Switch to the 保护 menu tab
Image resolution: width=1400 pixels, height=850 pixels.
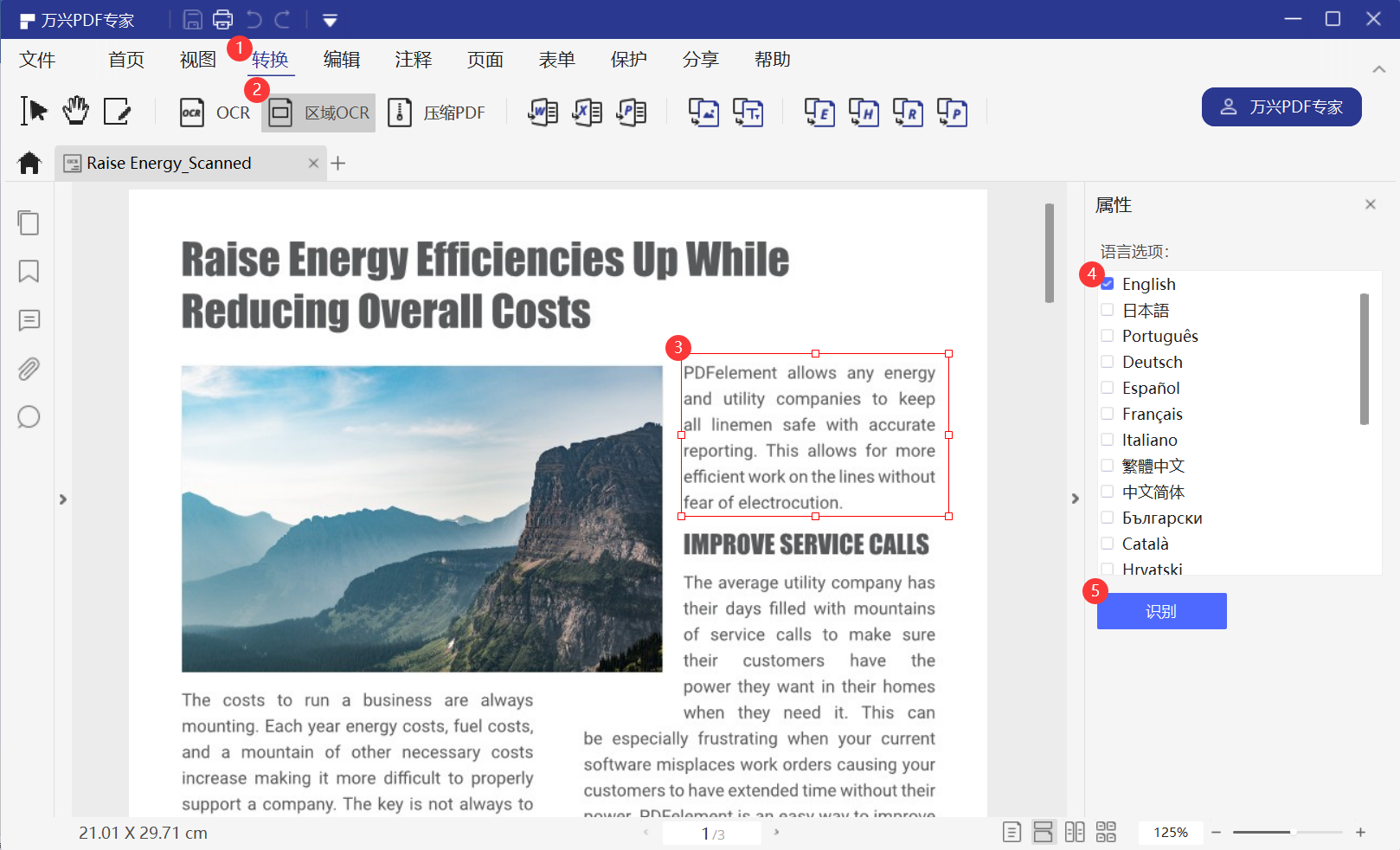[628, 60]
